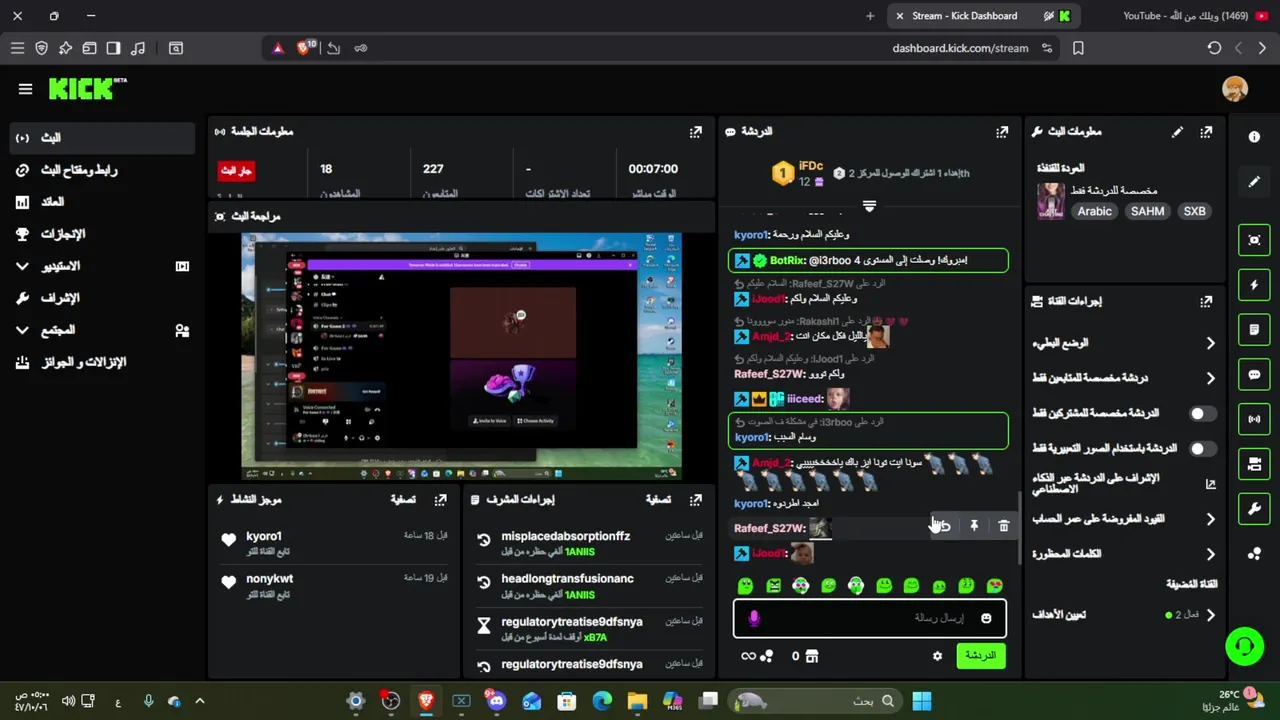1280x720 pixels.
Task: Open Discord from the taskbar
Action: [496, 701]
